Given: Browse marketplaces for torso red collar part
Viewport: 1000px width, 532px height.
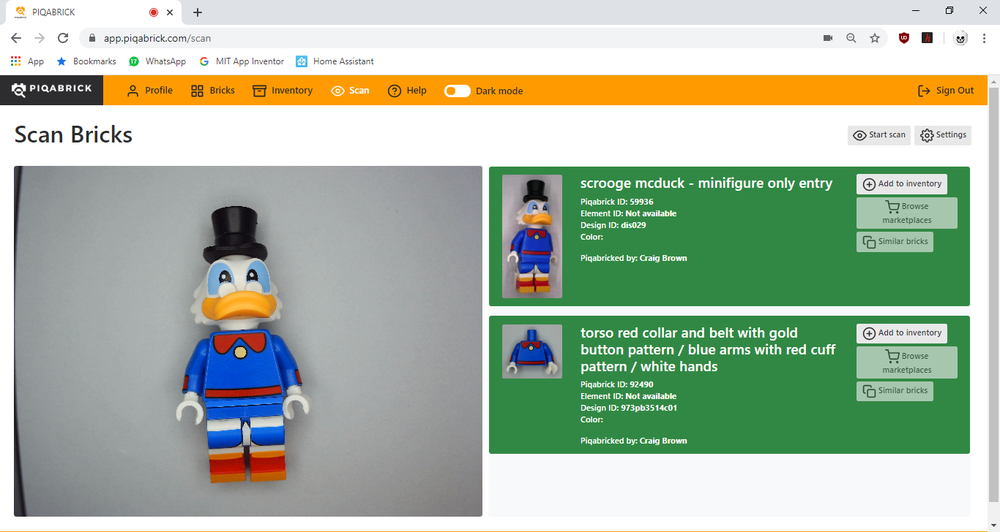Looking at the screenshot, I should pos(906,362).
